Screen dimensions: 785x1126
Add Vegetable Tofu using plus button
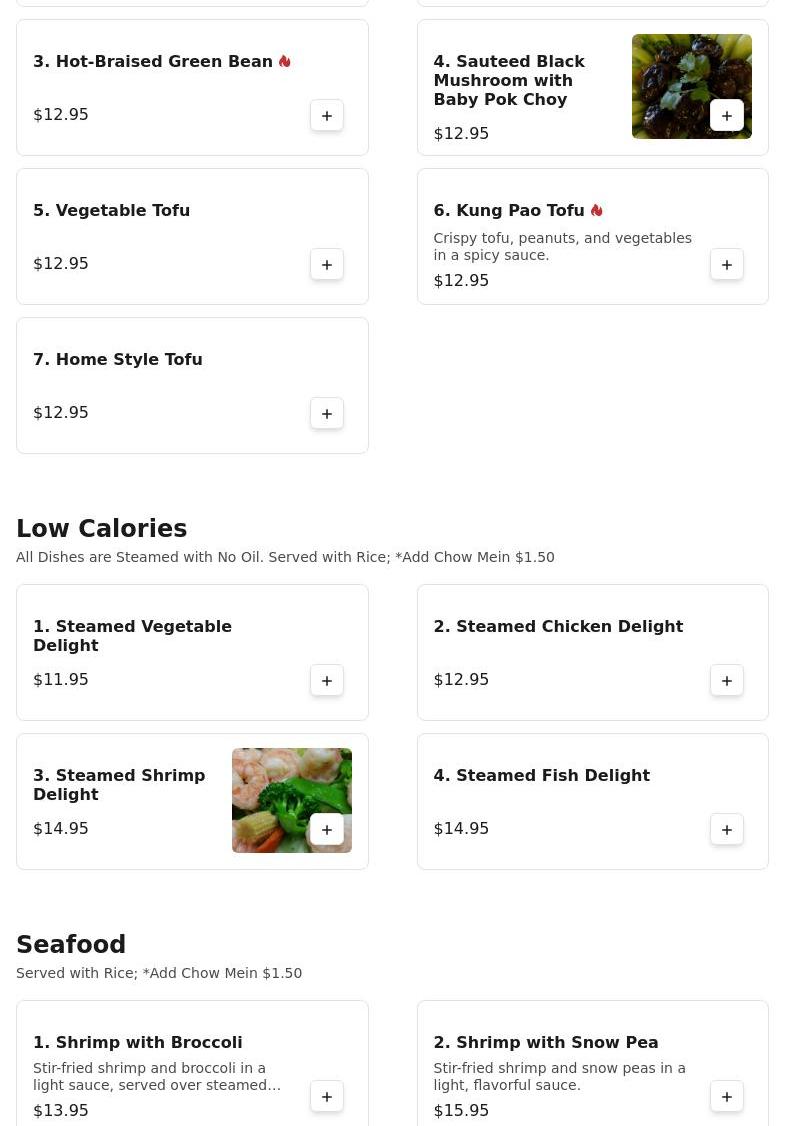pyautogui.click(x=327, y=265)
